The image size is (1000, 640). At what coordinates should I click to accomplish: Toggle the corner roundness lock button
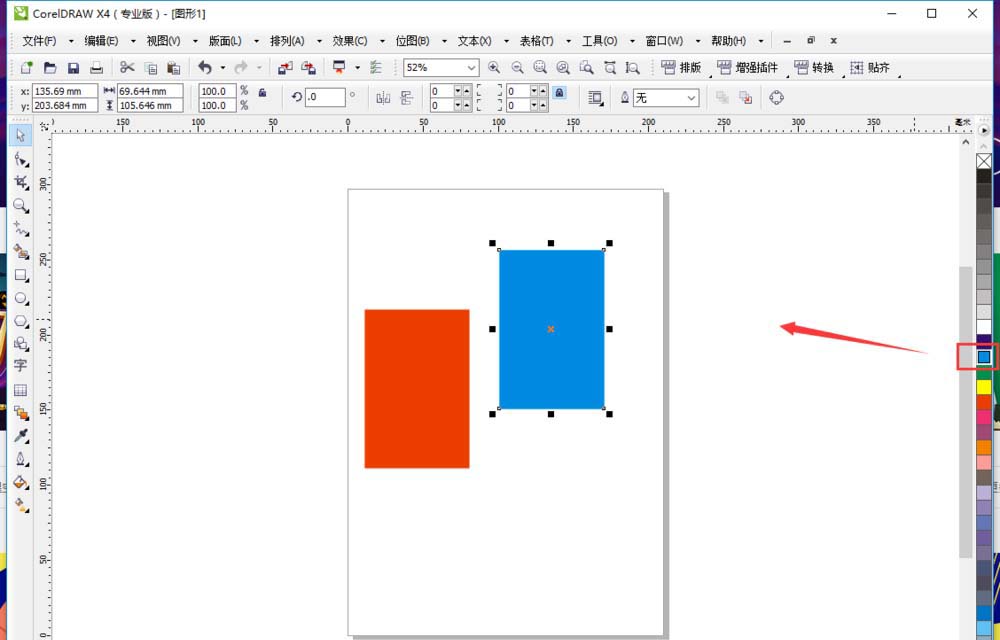(x=559, y=92)
